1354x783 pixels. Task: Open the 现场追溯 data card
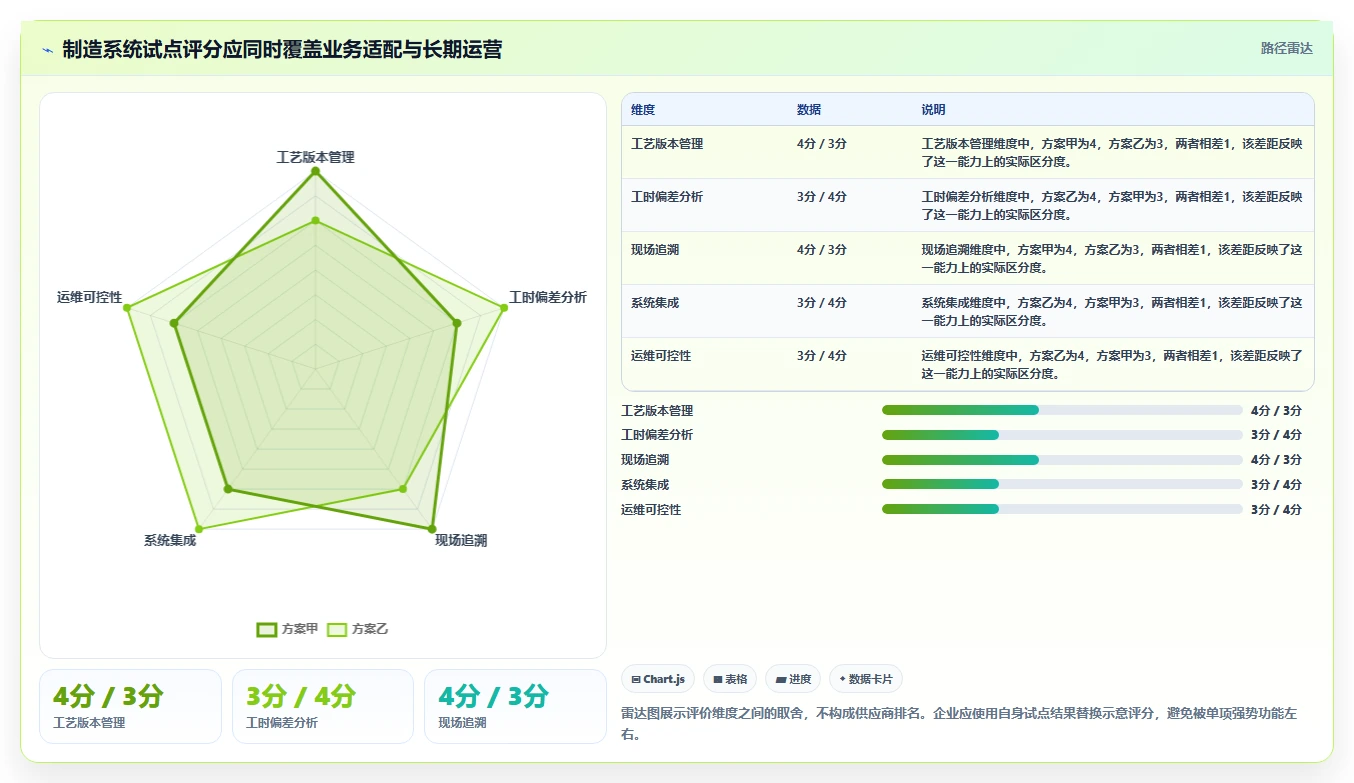[515, 706]
